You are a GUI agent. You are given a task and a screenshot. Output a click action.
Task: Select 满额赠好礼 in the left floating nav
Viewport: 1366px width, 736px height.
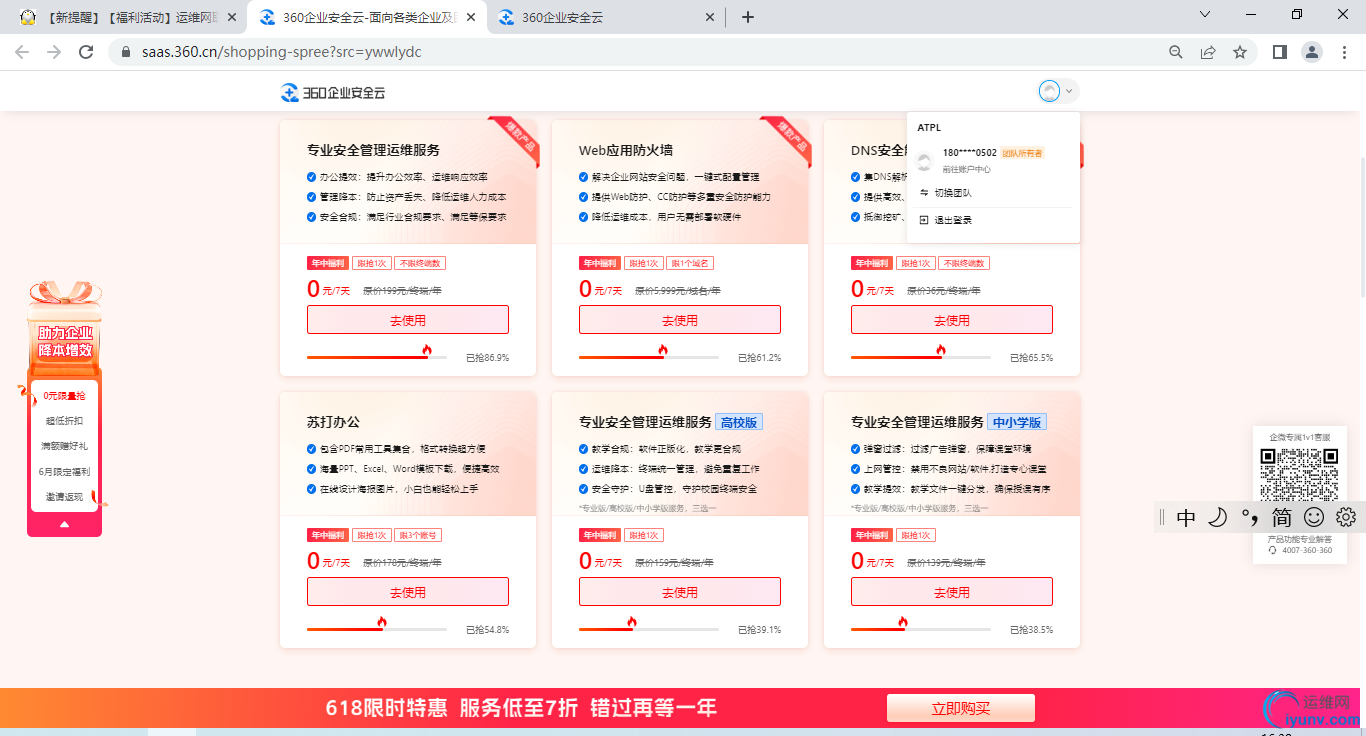64,446
